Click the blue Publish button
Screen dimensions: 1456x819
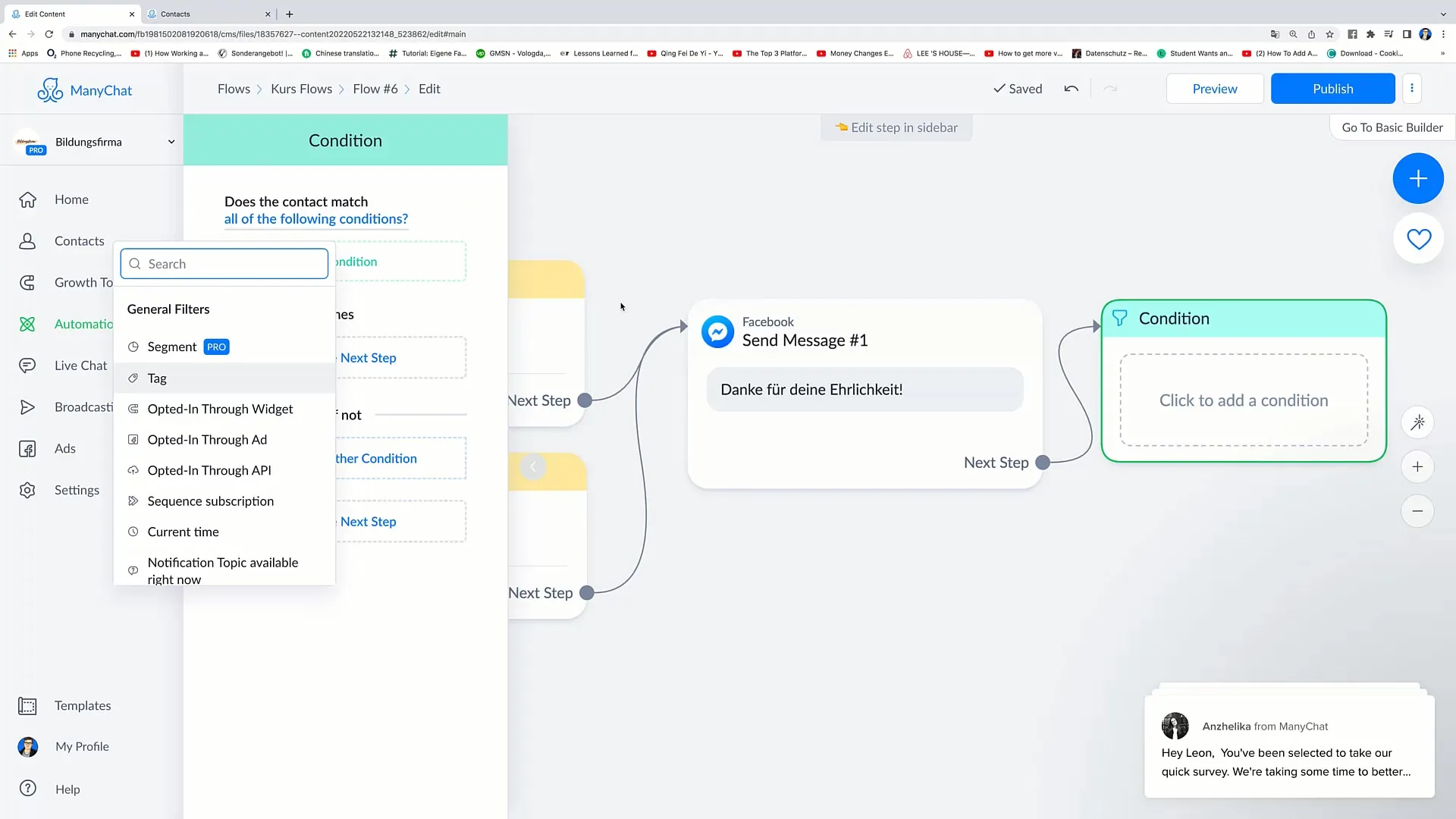1333,88
